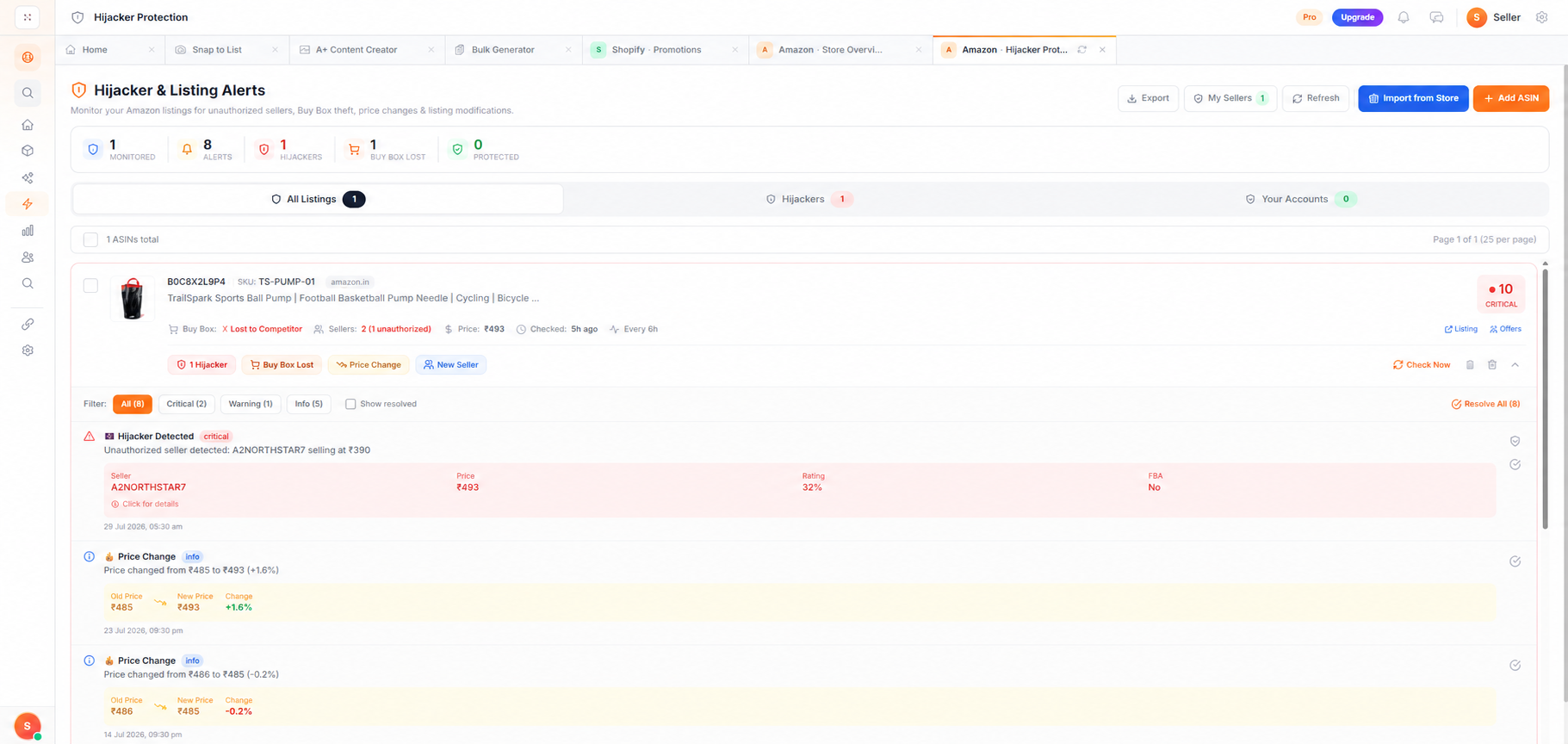Select the sidebar lightning bolt icon

click(x=28, y=204)
